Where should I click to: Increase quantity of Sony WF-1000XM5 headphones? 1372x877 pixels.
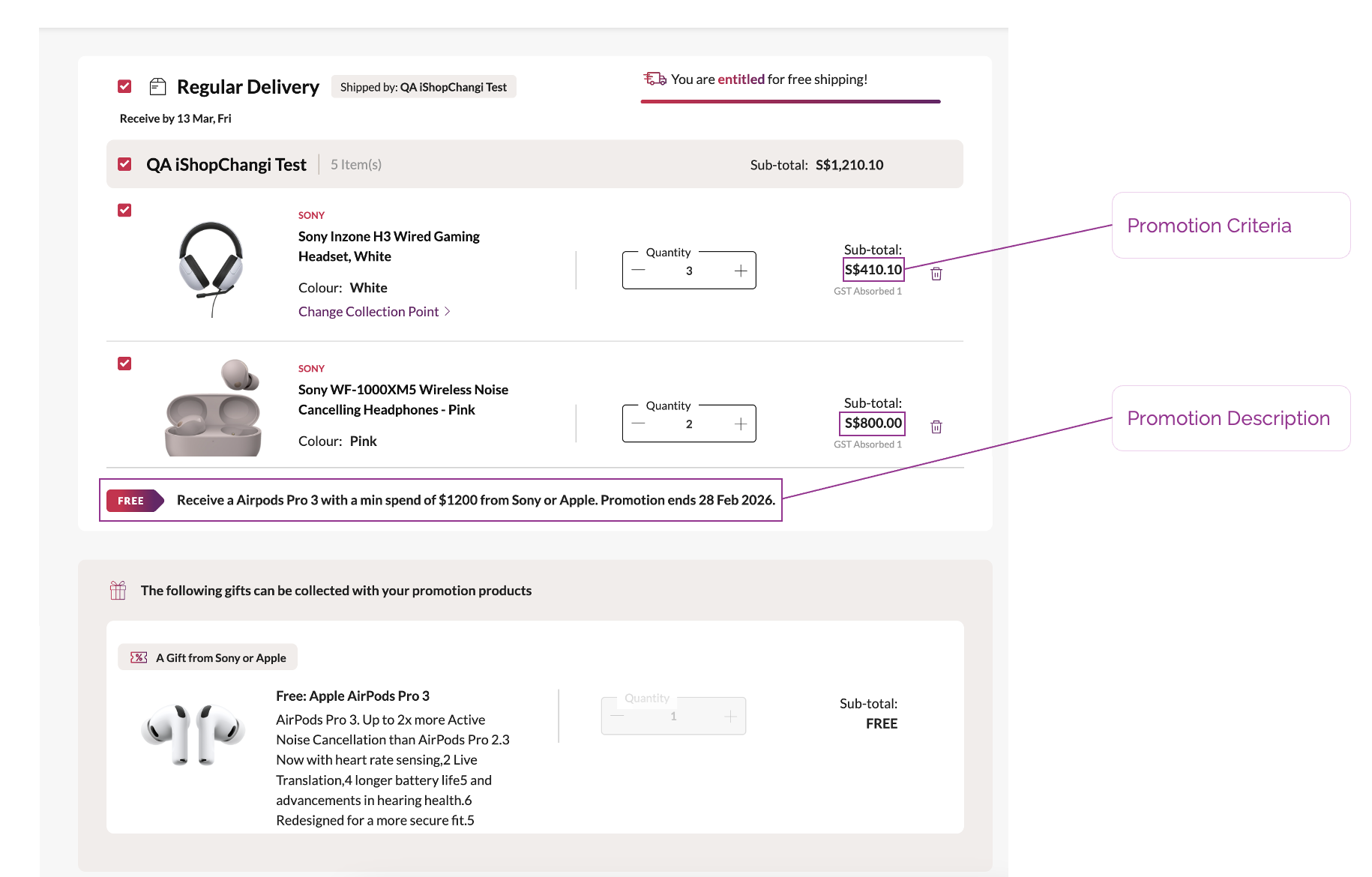click(741, 424)
